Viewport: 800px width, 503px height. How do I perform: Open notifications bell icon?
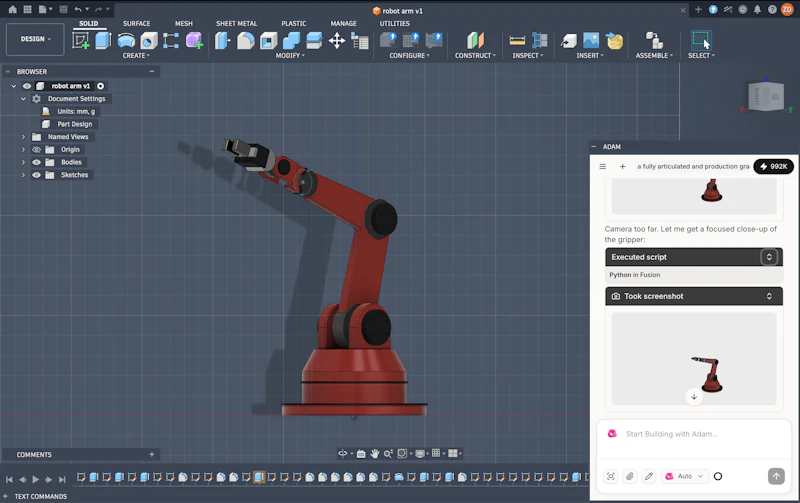click(757, 9)
